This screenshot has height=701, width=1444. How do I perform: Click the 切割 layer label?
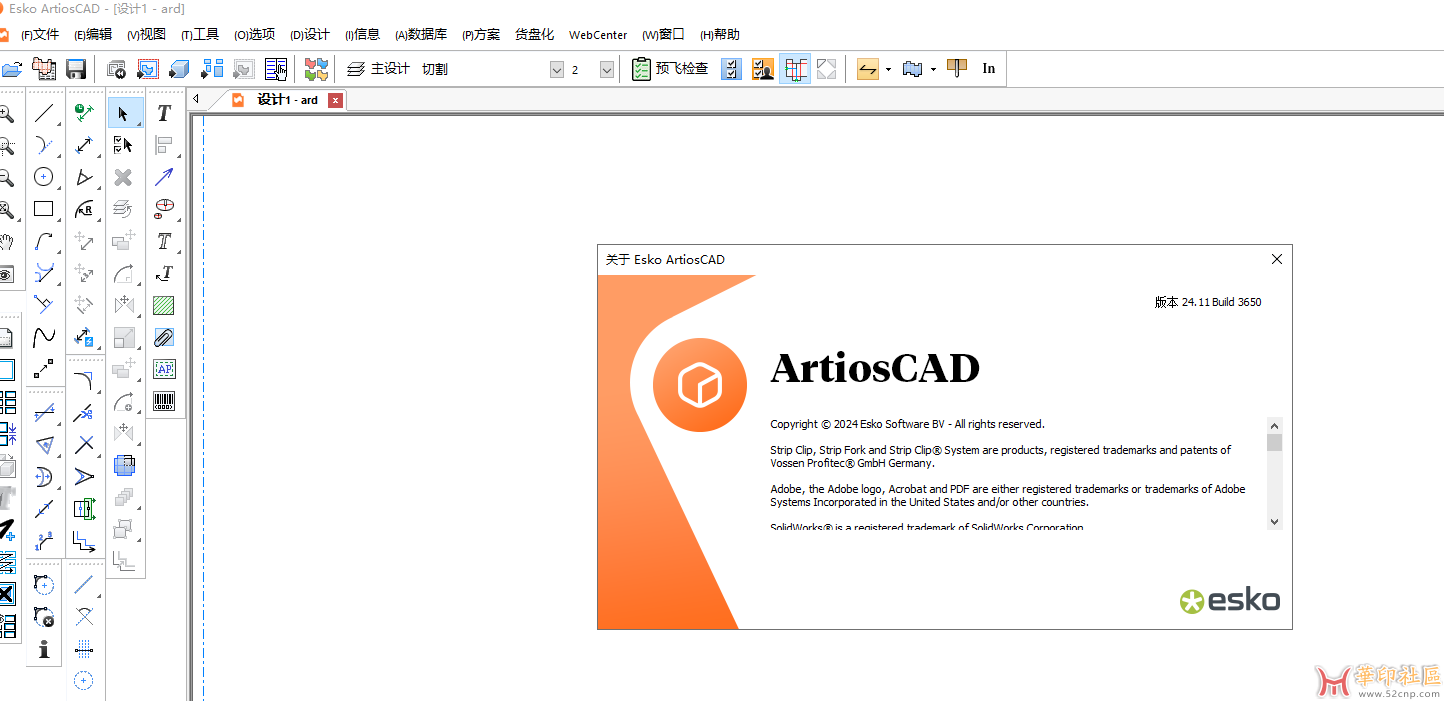coord(435,69)
